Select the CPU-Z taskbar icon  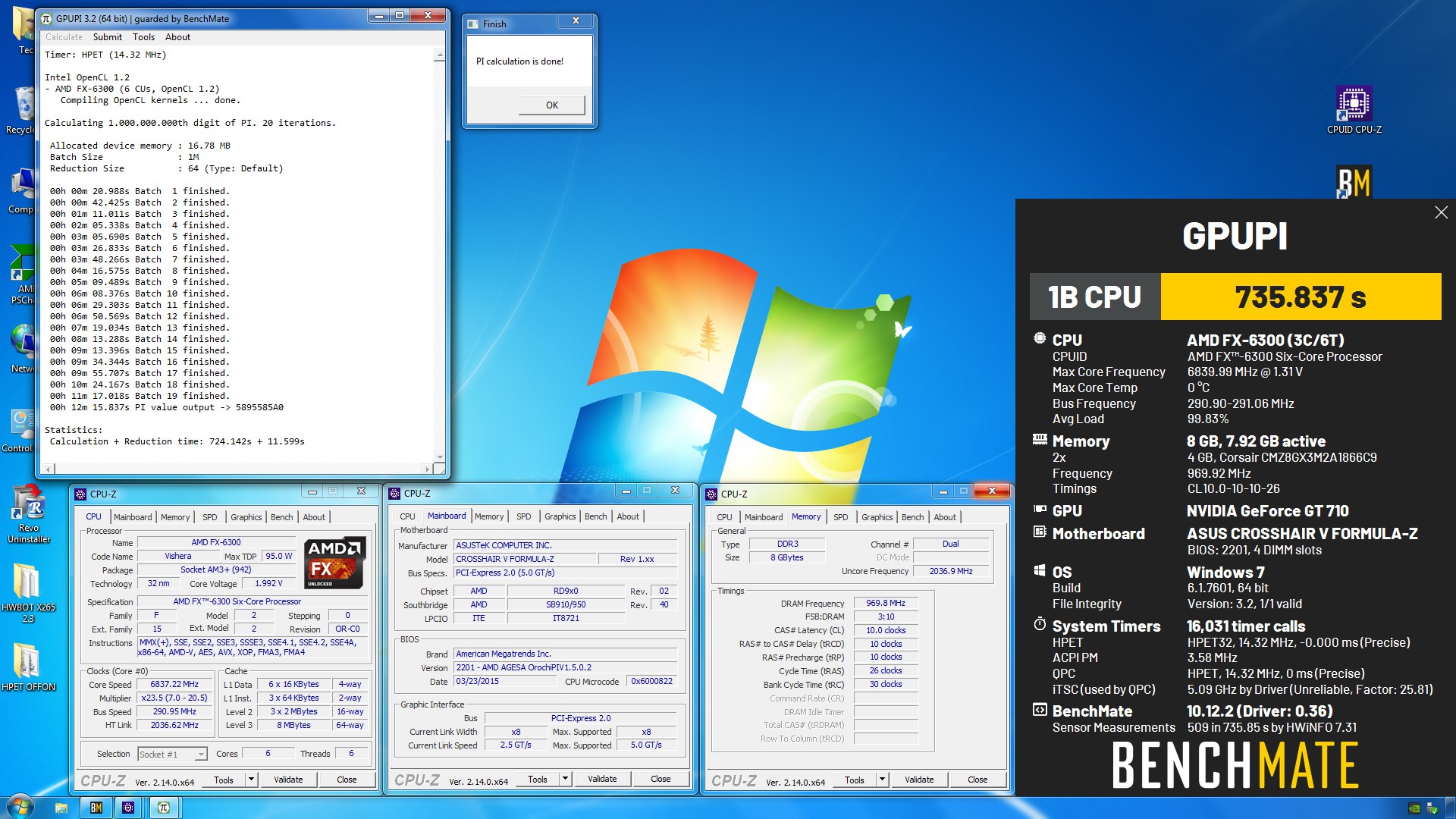pos(128,808)
